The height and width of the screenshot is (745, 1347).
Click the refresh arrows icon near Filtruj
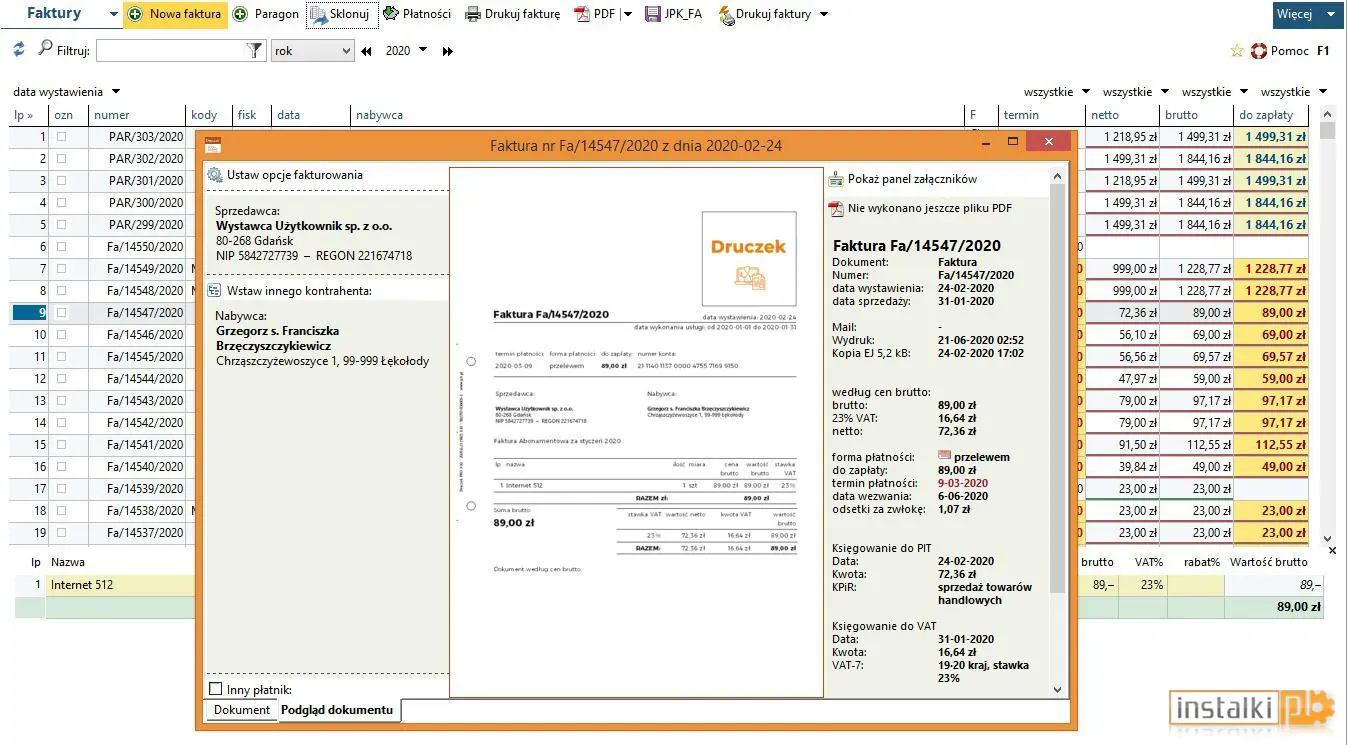click(x=19, y=50)
